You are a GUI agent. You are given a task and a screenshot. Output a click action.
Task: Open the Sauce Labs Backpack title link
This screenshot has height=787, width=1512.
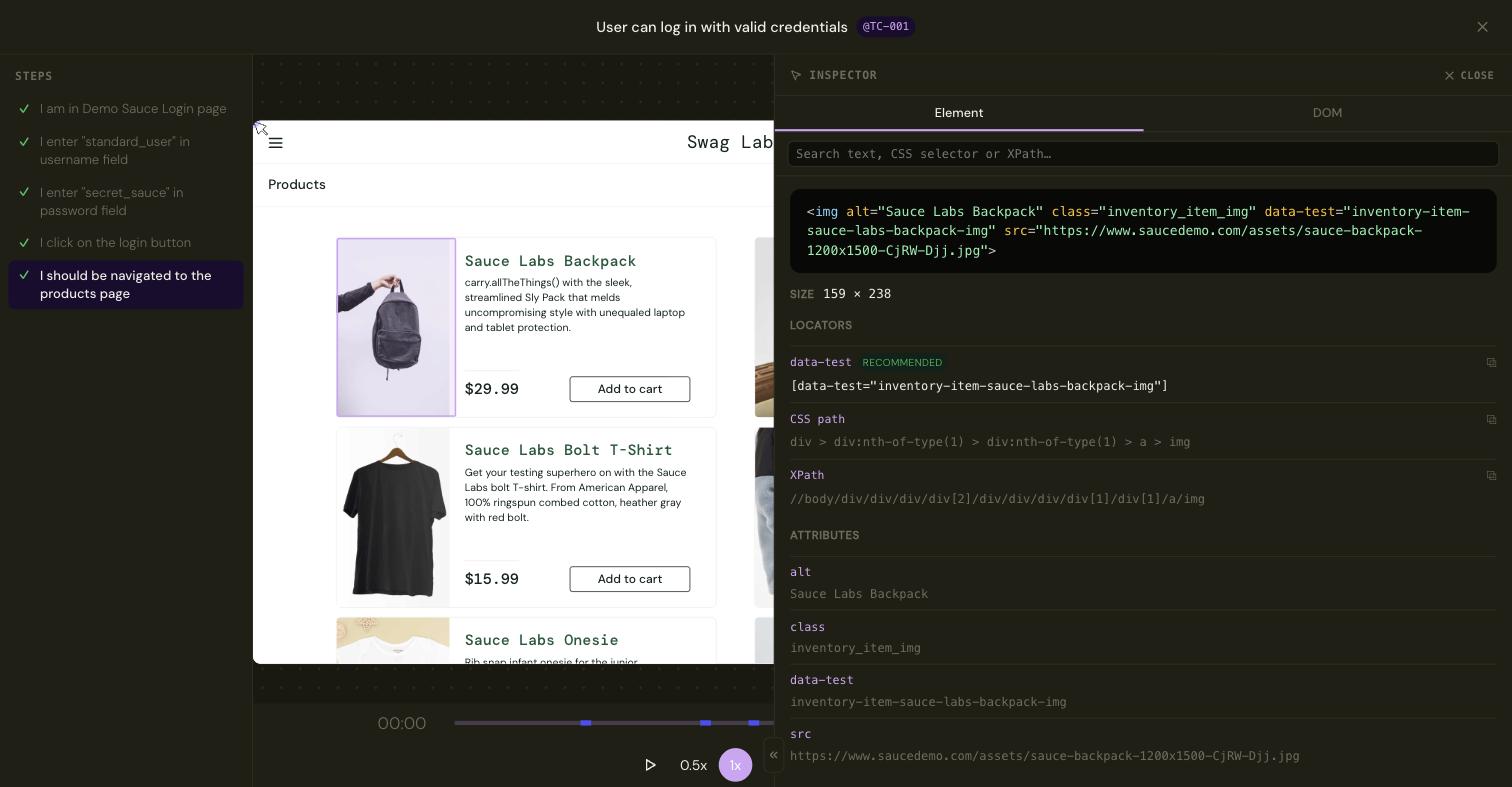pyautogui.click(x=551, y=261)
